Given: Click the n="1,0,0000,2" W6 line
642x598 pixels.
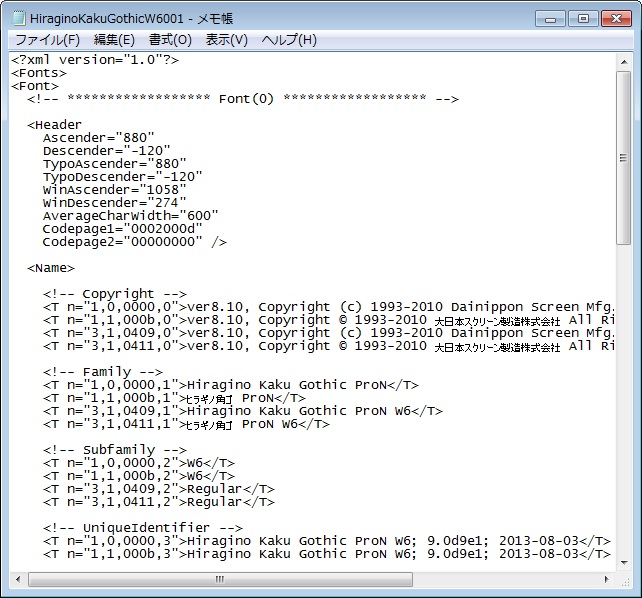Looking at the screenshot, I should (x=139, y=463).
